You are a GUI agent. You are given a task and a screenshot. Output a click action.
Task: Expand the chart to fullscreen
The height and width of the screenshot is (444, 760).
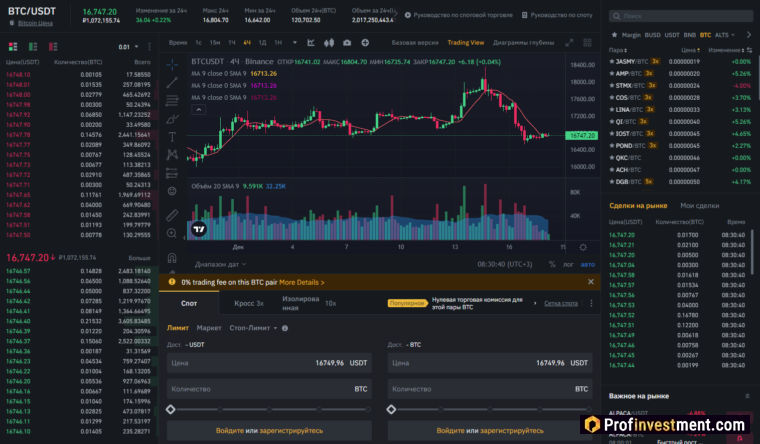[x=570, y=43]
